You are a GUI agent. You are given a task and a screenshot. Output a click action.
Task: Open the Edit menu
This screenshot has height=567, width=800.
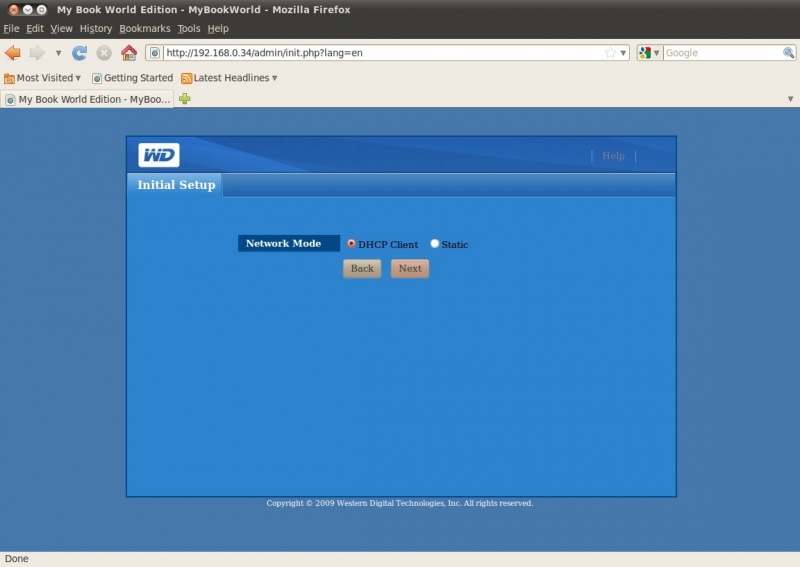35,29
